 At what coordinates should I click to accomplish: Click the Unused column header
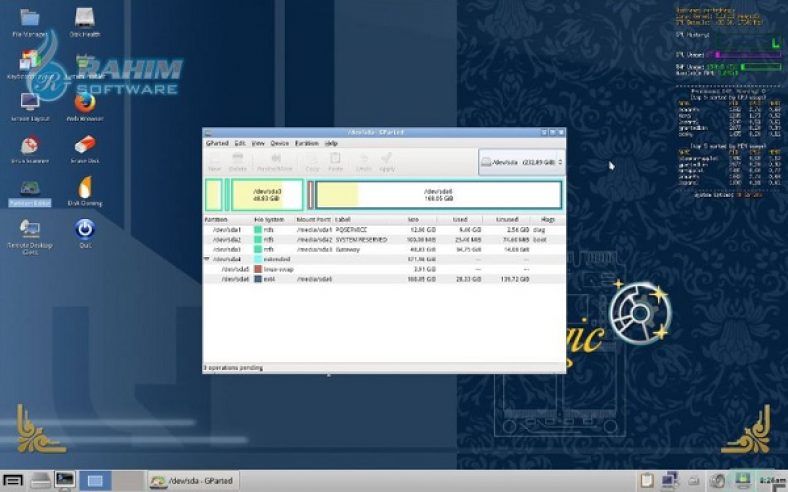(x=506, y=220)
